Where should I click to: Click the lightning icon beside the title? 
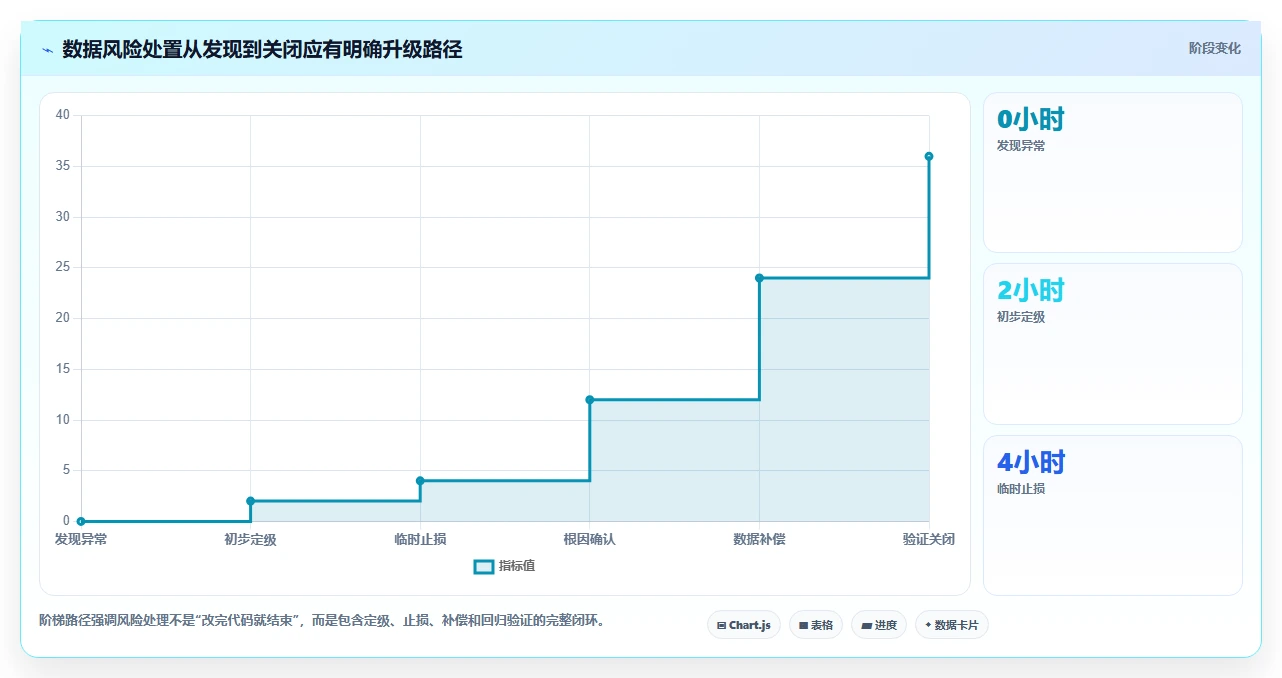(47, 50)
